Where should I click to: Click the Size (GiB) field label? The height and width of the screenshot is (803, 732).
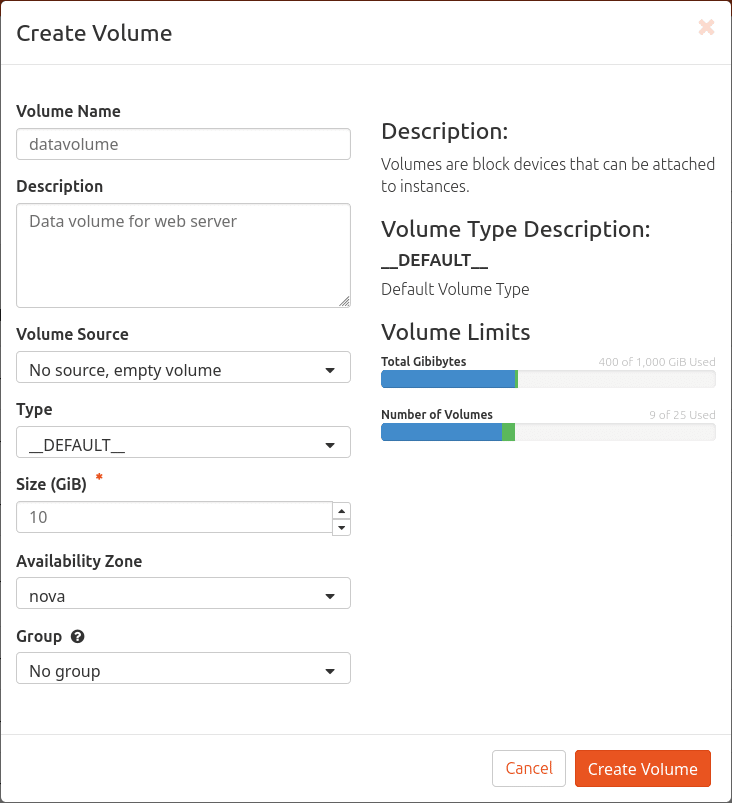coord(52,484)
